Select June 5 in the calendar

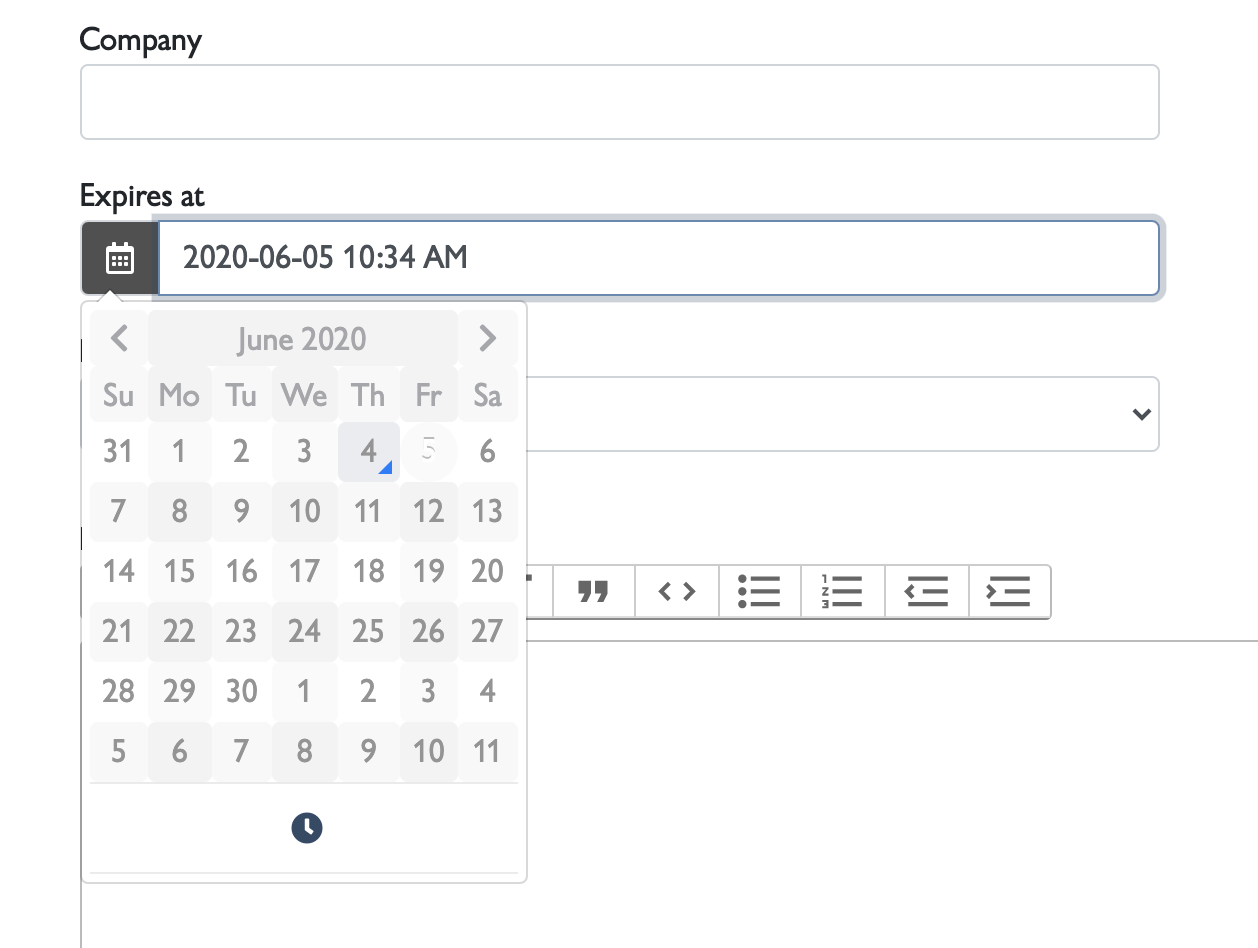(x=428, y=451)
